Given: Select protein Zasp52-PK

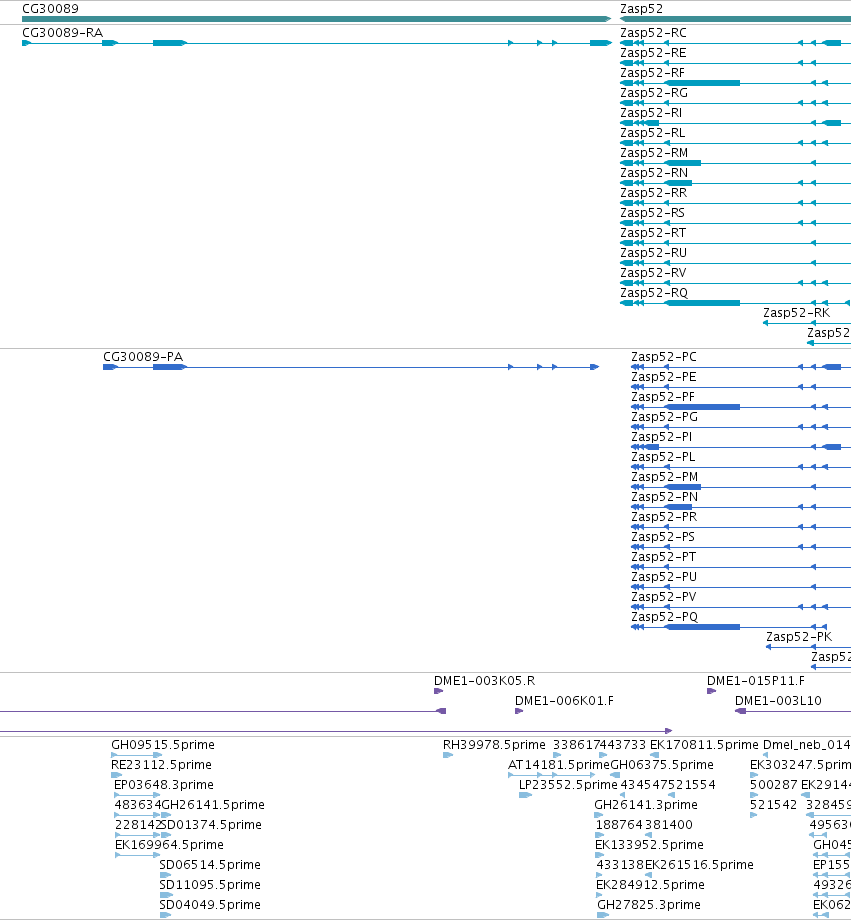Looking at the screenshot, I should pyautogui.click(x=799, y=637).
